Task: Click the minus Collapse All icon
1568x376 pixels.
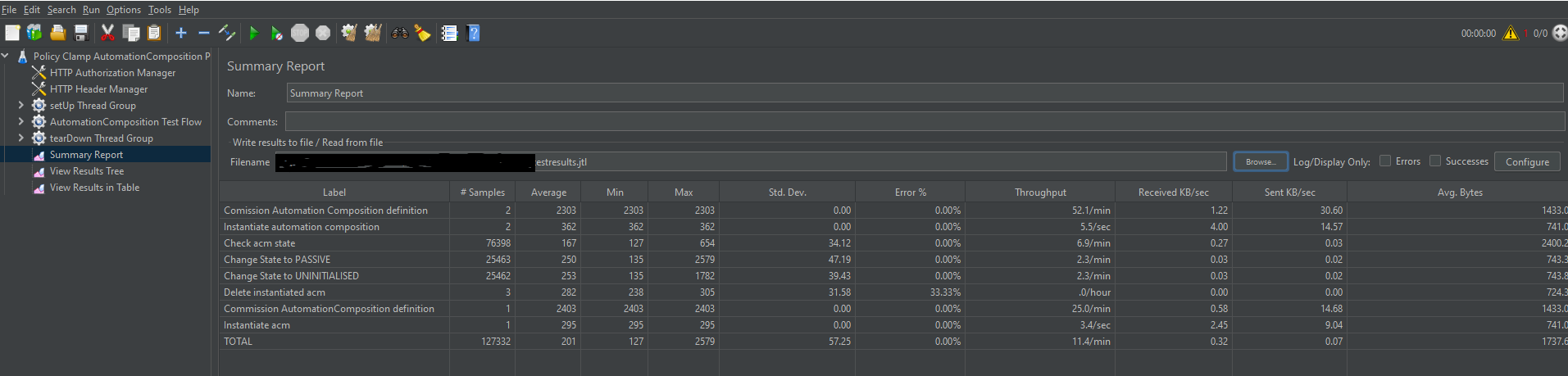Action: click(x=204, y=33)
